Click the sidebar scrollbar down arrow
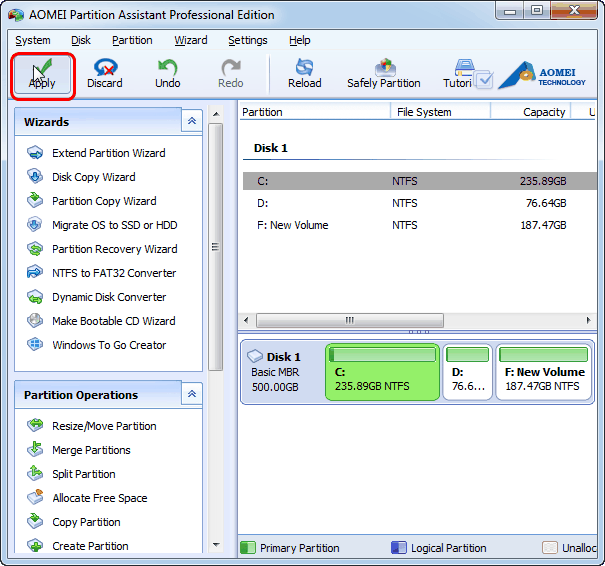The width and height of the screenshot is (605, 566). click(x=216, y=545)
